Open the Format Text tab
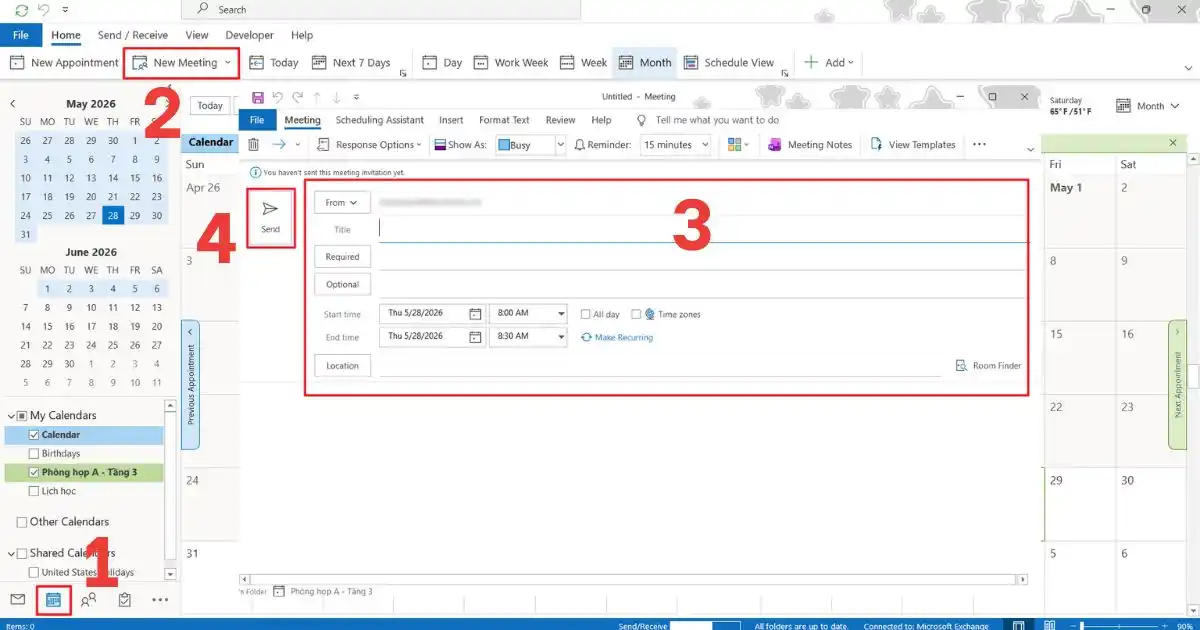 [x=504, y=120]
